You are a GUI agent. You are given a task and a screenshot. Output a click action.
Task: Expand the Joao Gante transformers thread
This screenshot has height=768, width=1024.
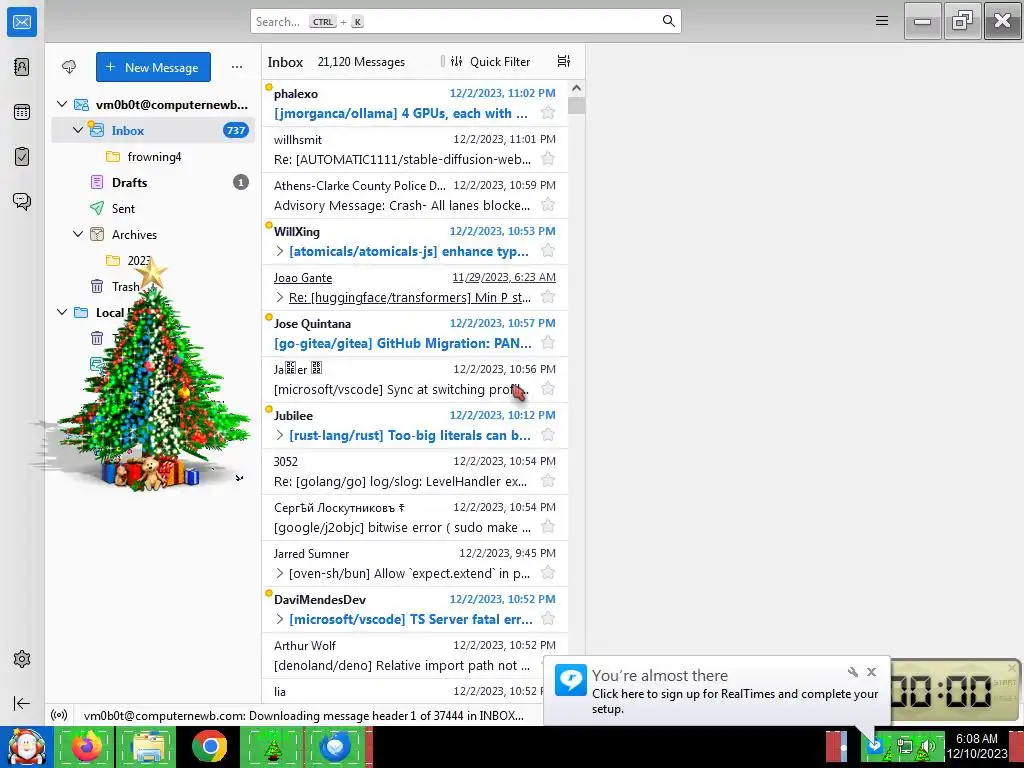tap(280, 297)
